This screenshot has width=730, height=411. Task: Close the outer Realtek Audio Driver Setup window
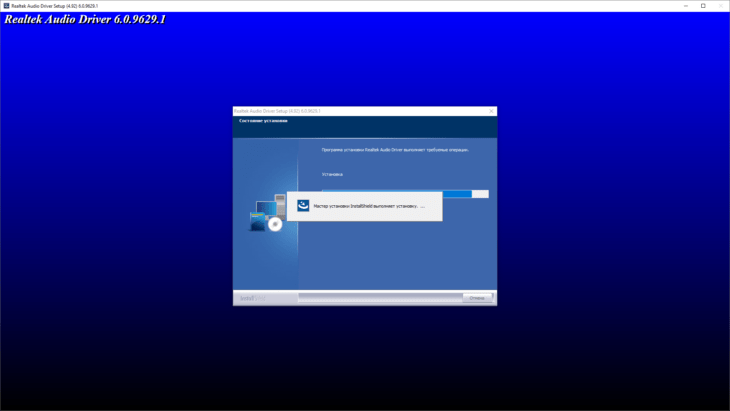click(x=721, y=6)
